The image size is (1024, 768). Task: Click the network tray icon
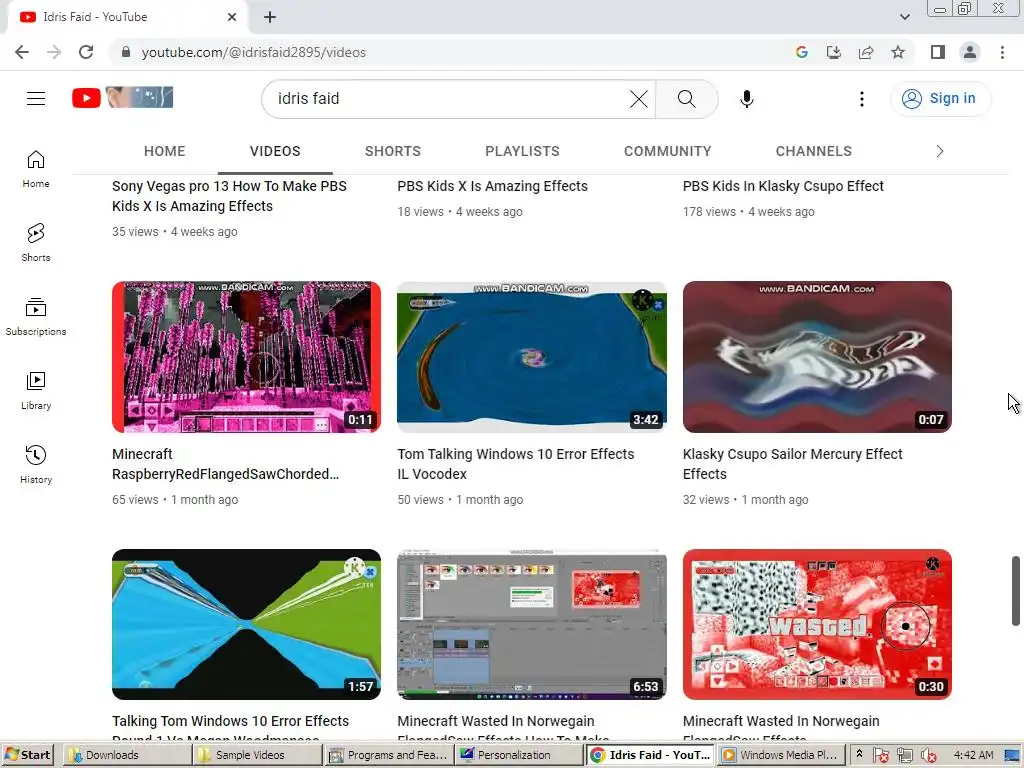click(904, 755)
